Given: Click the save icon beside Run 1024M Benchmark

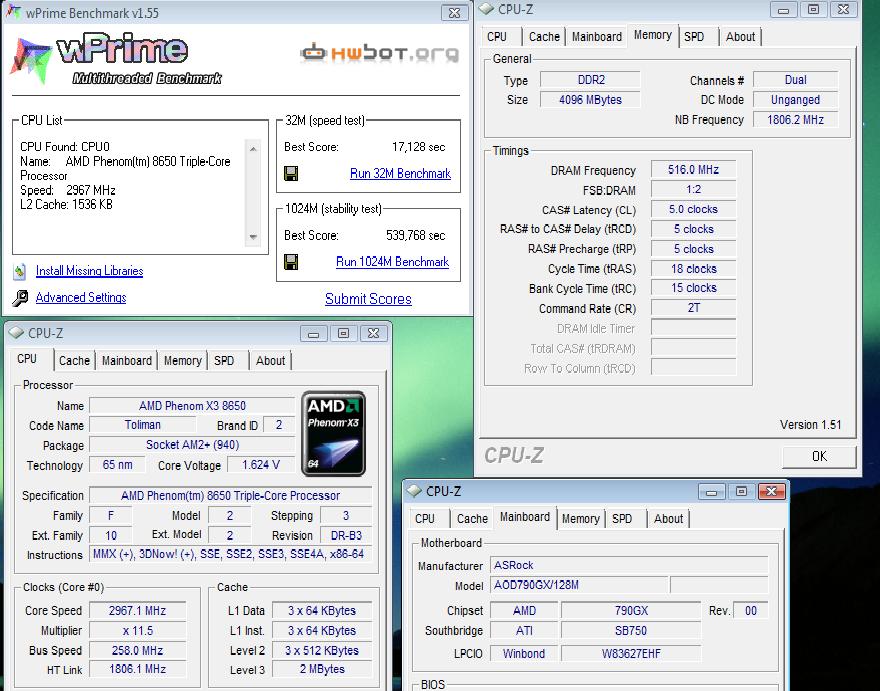Looking at the screenshot, I should tap(291, 262).
